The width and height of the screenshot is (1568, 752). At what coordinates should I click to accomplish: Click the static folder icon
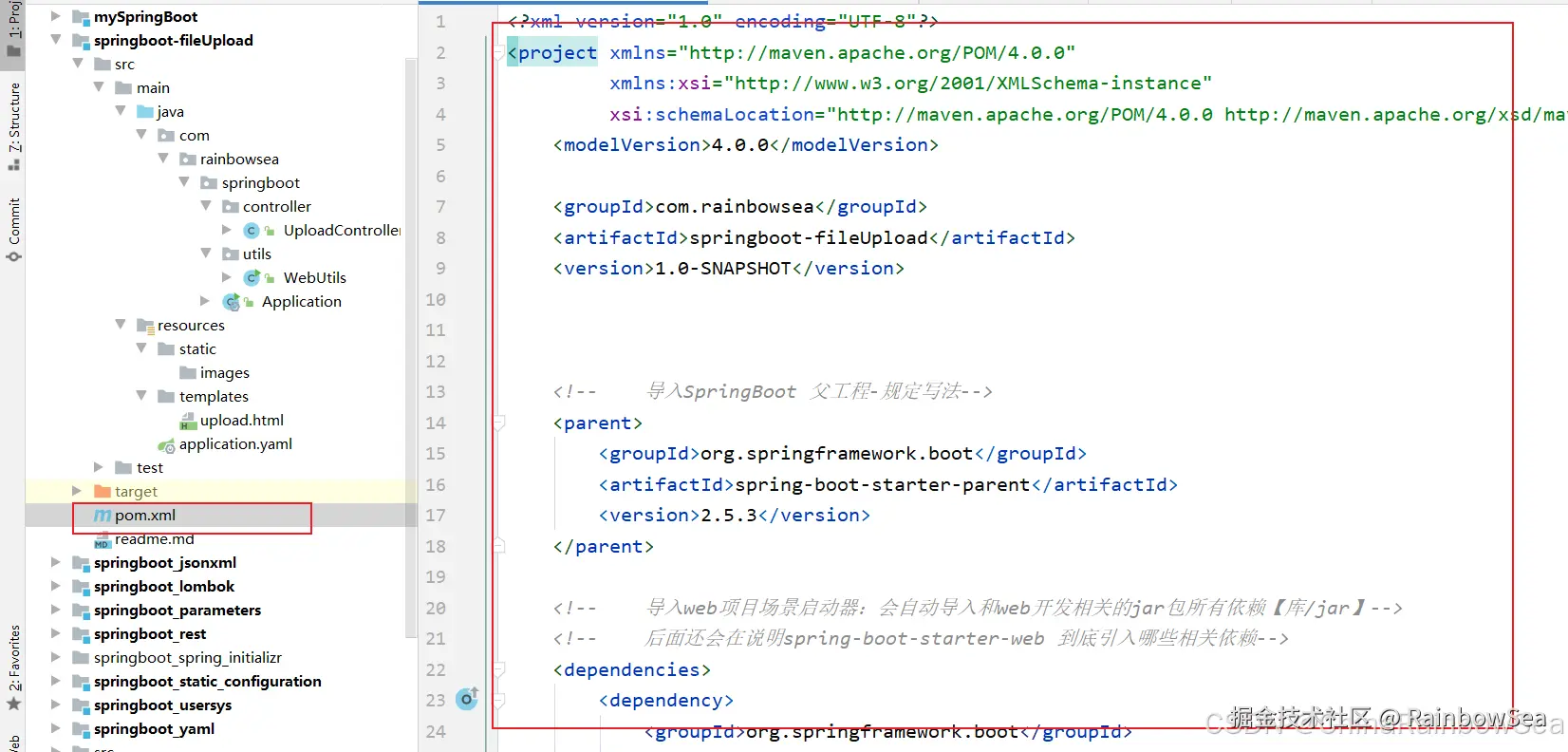coord(166,348)
